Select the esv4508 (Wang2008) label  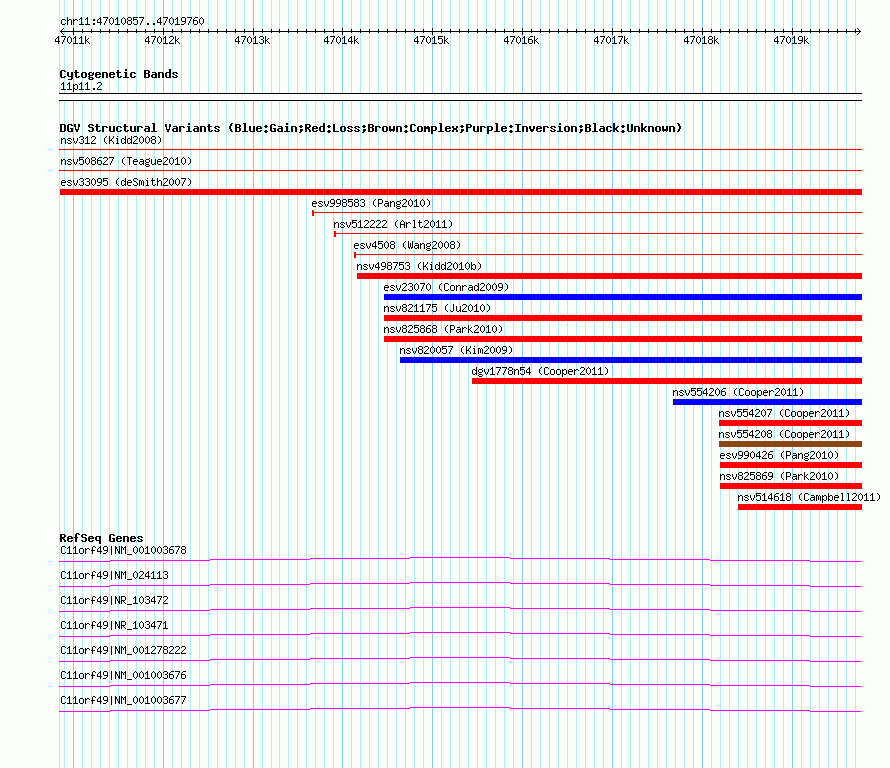click(407, 245)
